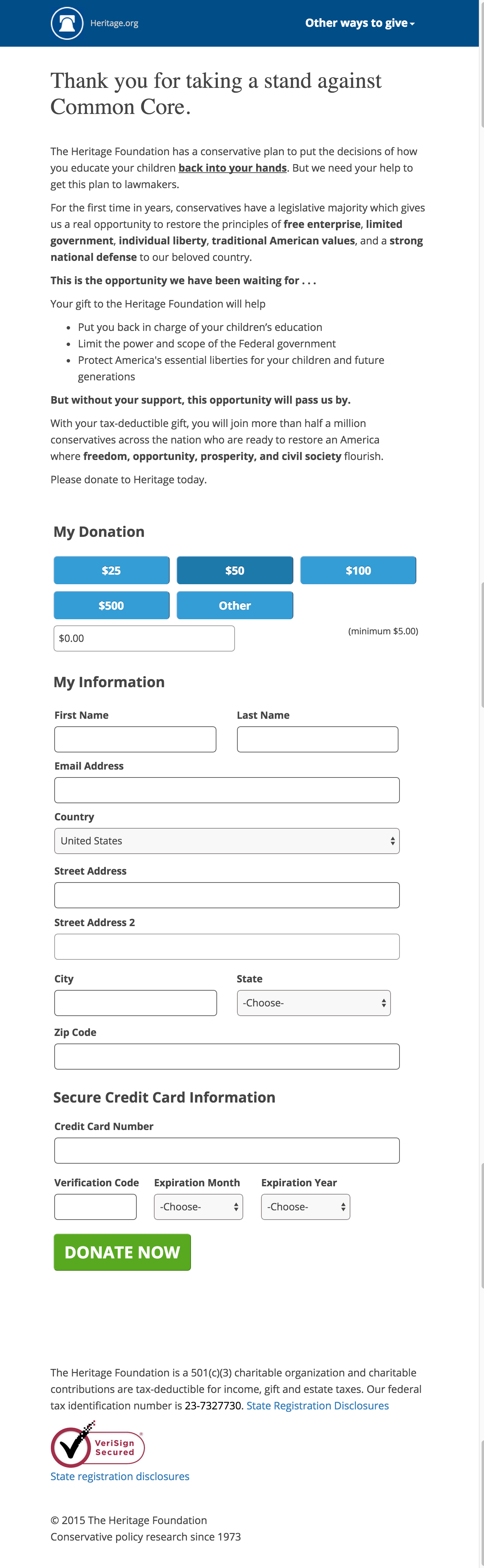Image resolution: width=484 pixels, height=1568 pixels.
Task: Follow the back into your hands link
Action: pos(232,168)
